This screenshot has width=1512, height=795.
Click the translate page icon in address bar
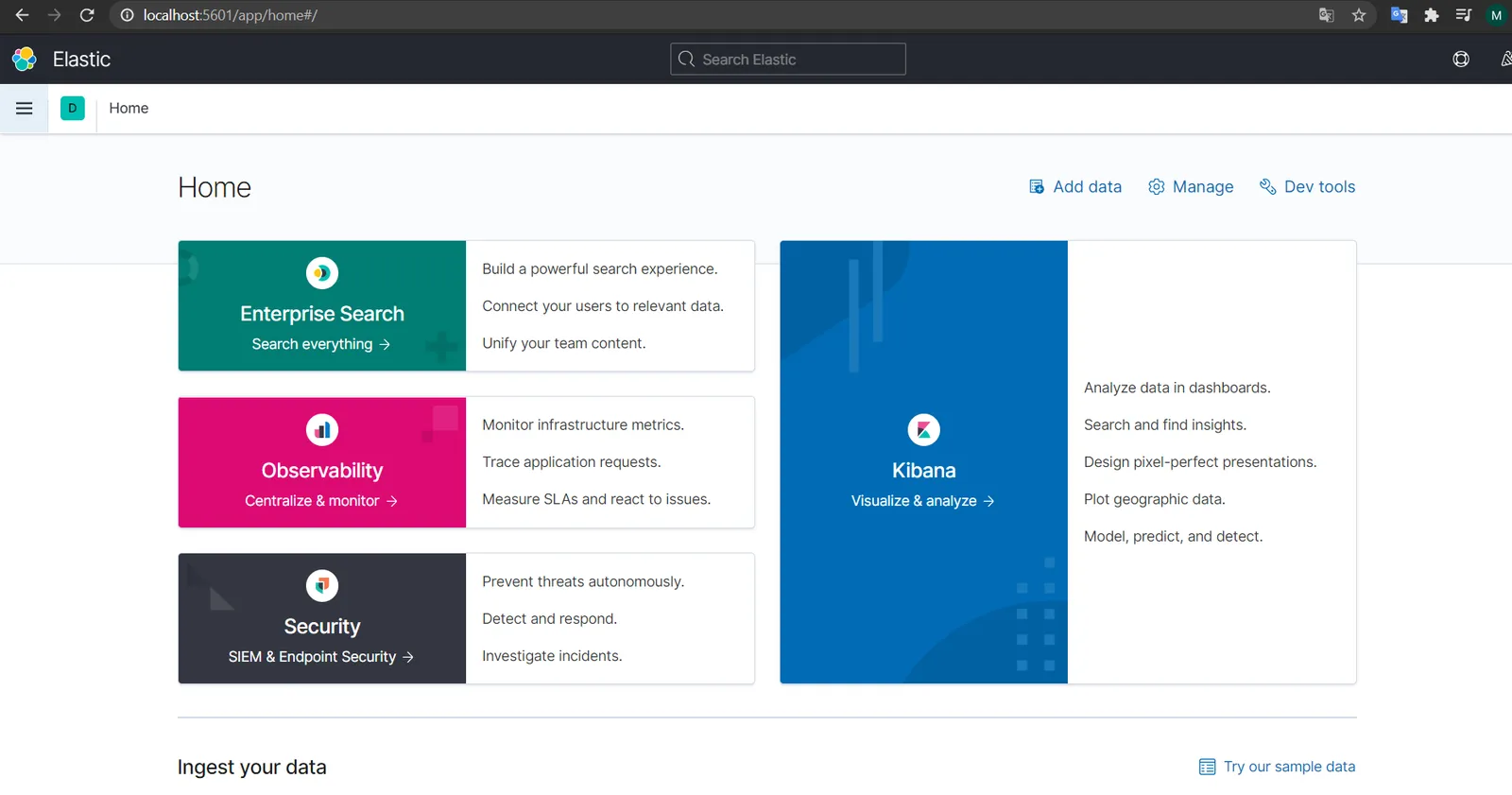(1327, 15)
